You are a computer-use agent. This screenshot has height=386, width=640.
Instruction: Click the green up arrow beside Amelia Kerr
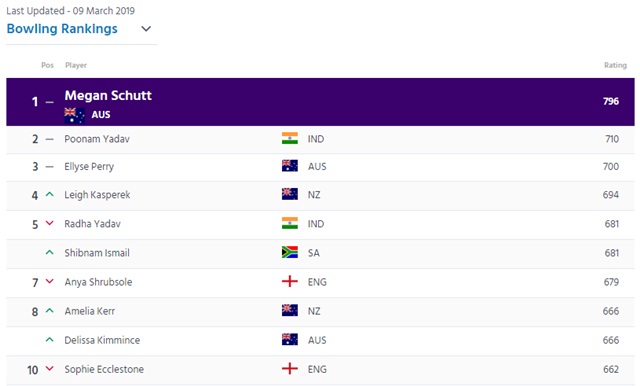click(49, 311)
